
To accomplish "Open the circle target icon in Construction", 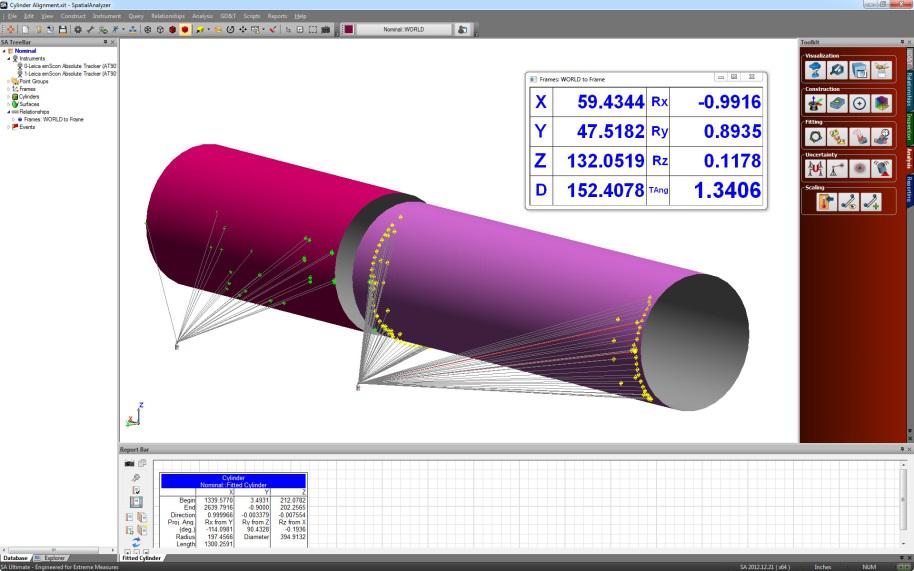I will (858, 104).
